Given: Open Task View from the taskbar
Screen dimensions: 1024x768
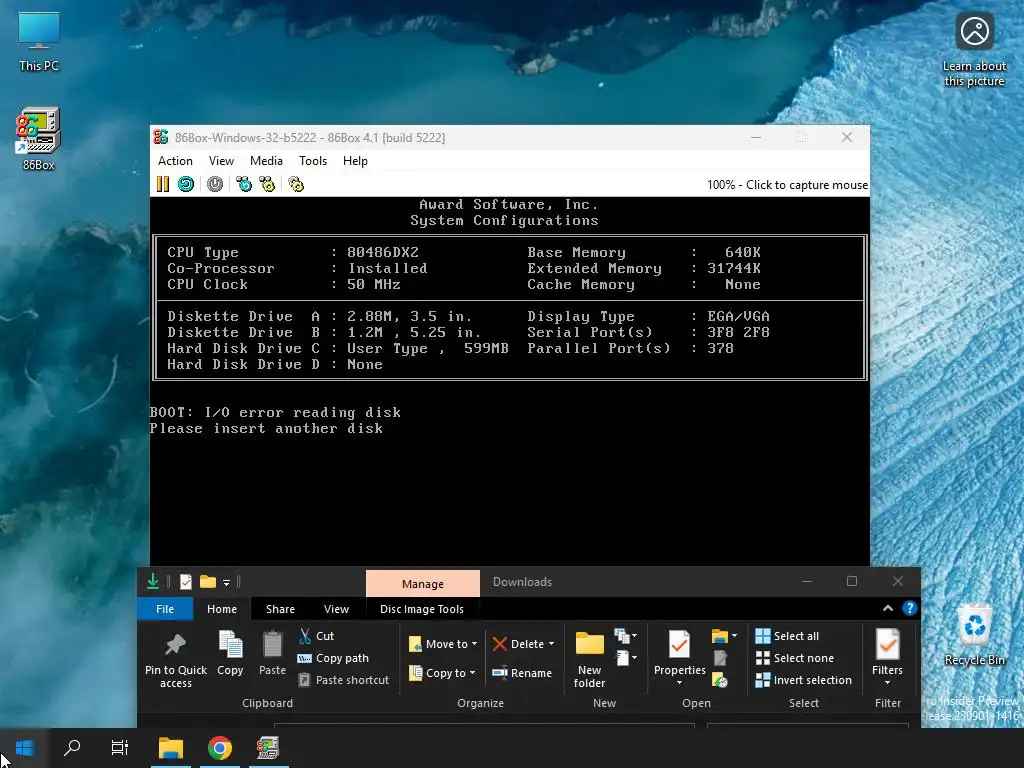Looking at the screenshot, I should (120, 748).
